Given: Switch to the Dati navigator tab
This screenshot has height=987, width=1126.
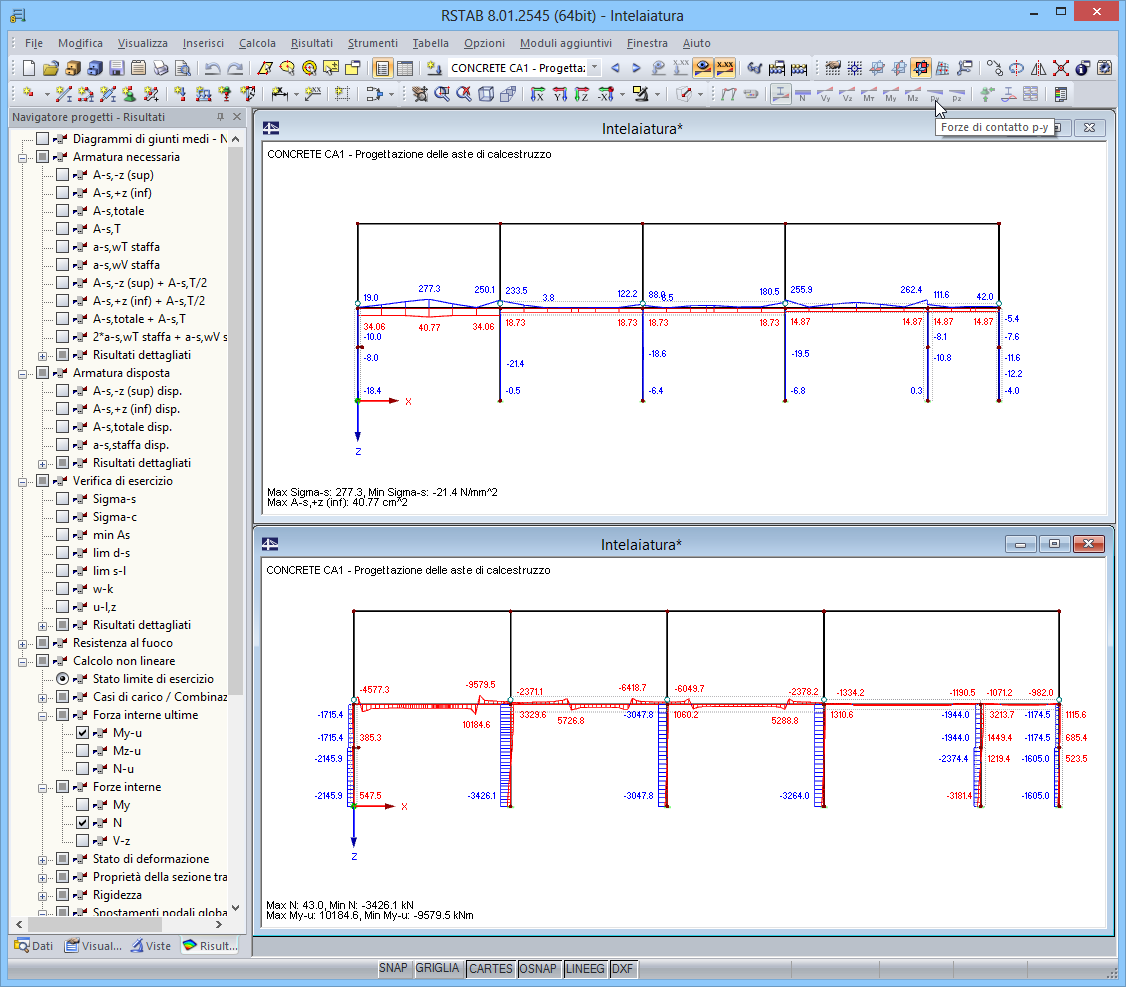Looking at the screenshot, I should coord(34,946).
